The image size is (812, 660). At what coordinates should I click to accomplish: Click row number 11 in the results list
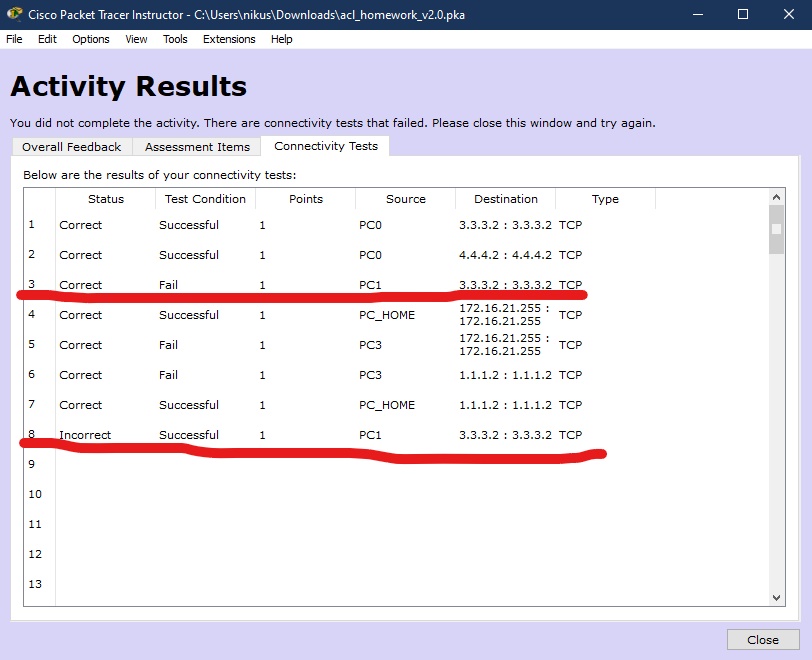35,524
